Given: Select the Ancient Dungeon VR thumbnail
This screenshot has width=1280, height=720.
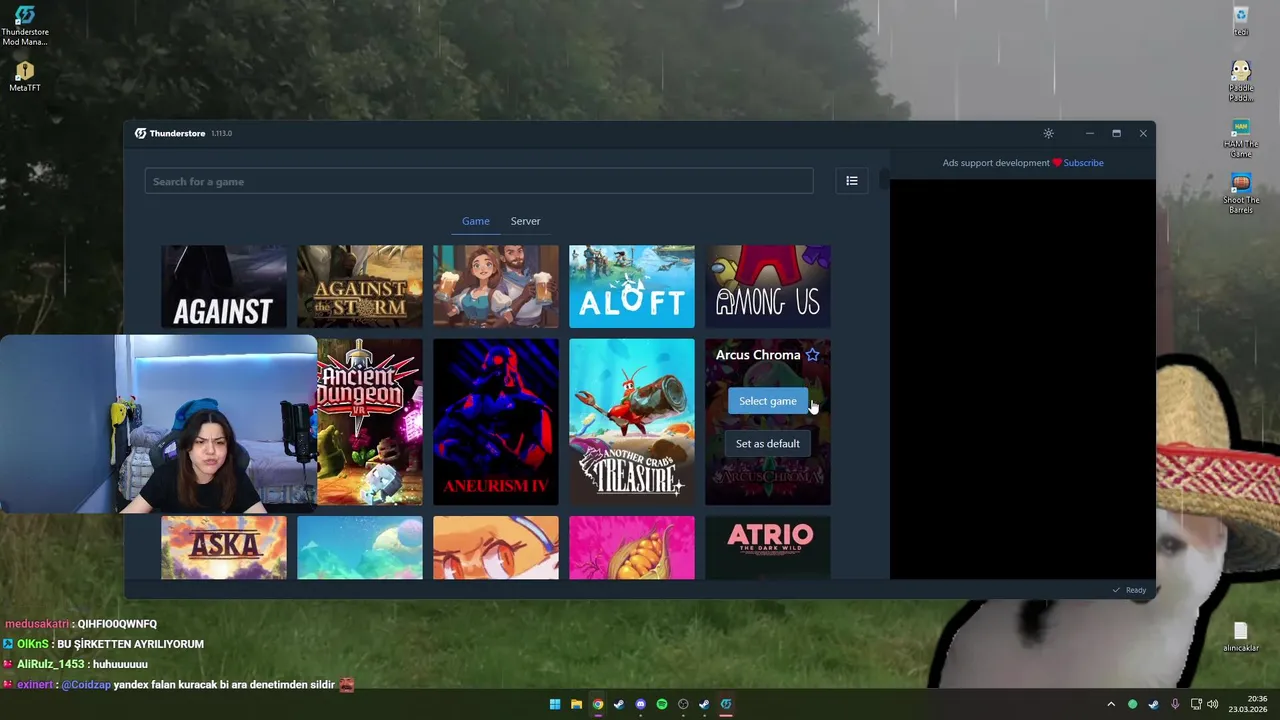Looking at the screenshot, I should 370,422.
